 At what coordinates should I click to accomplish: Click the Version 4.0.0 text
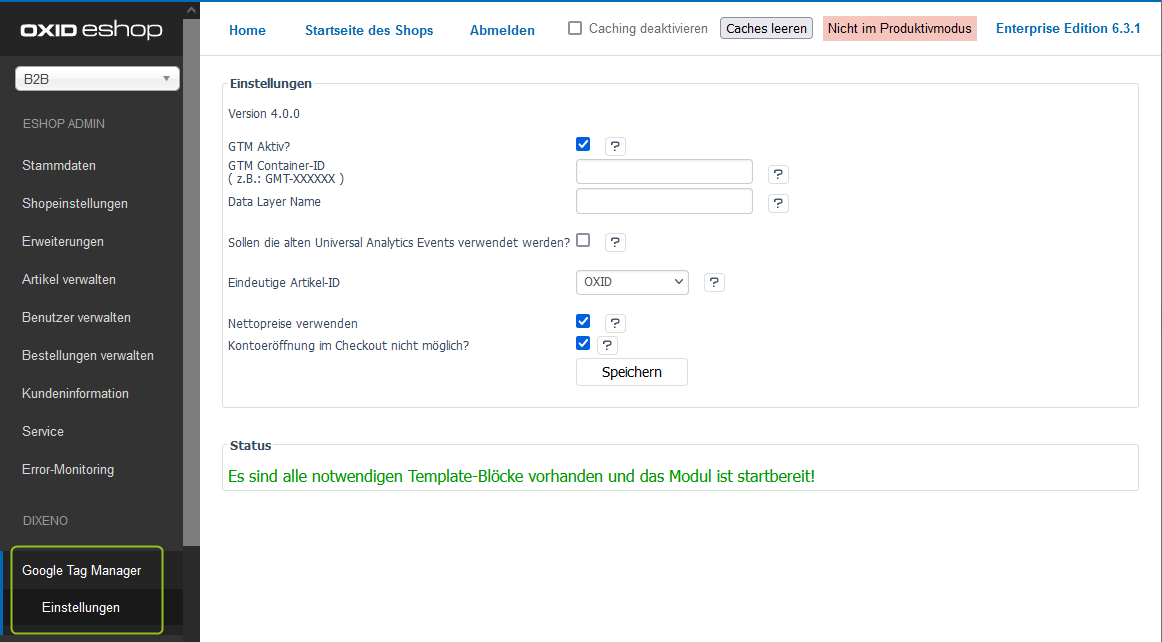(264, 113)
